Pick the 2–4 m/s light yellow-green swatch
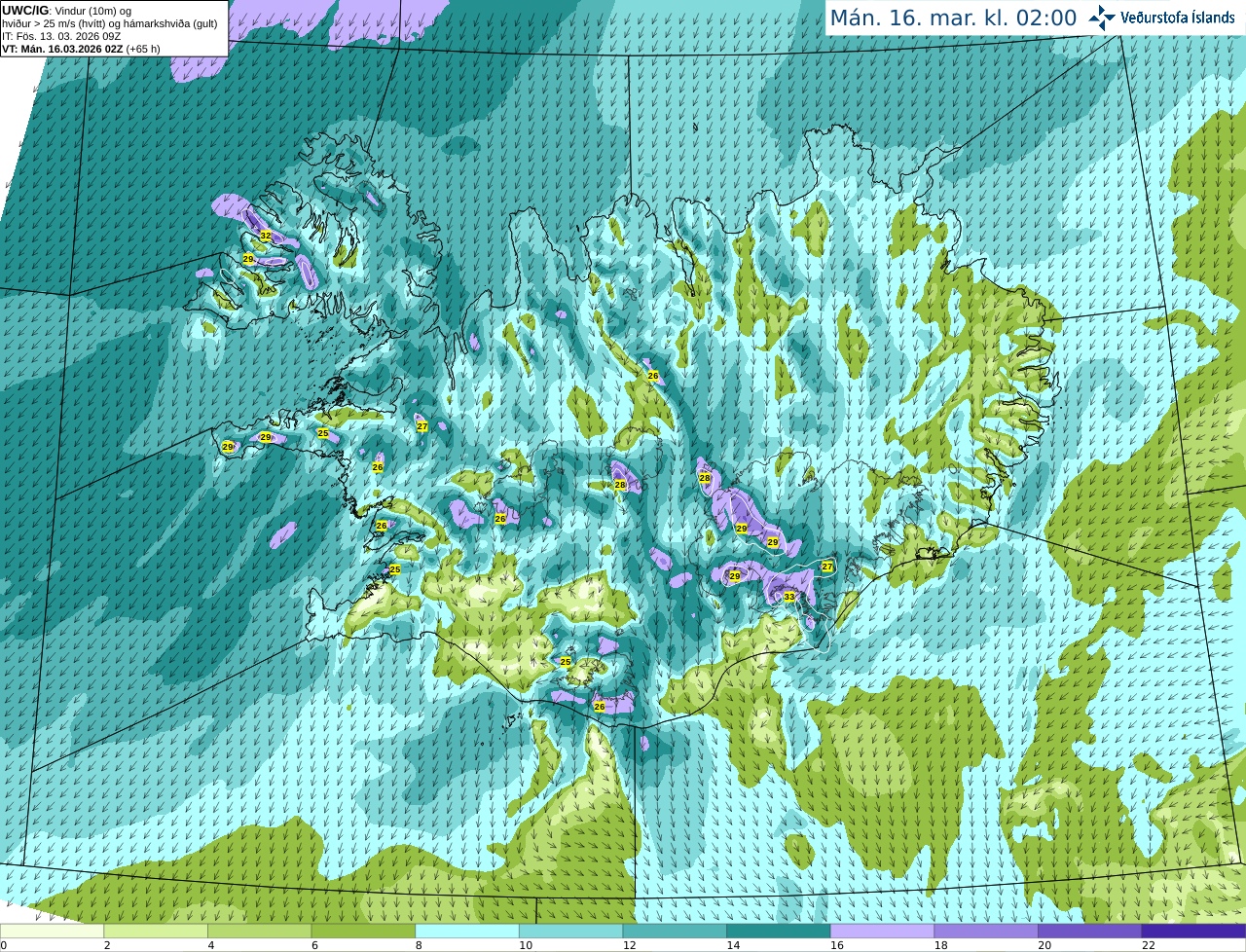Screen dimensions: 1246x952 tap(156, 931)
